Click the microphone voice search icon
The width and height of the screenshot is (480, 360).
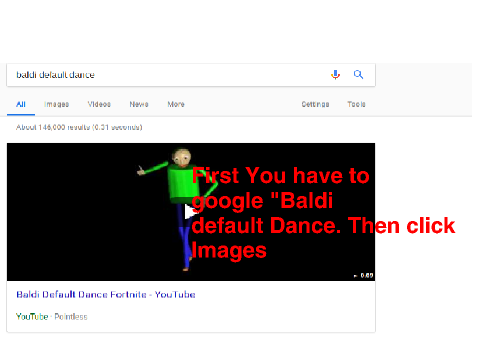[x=336, y=75]
